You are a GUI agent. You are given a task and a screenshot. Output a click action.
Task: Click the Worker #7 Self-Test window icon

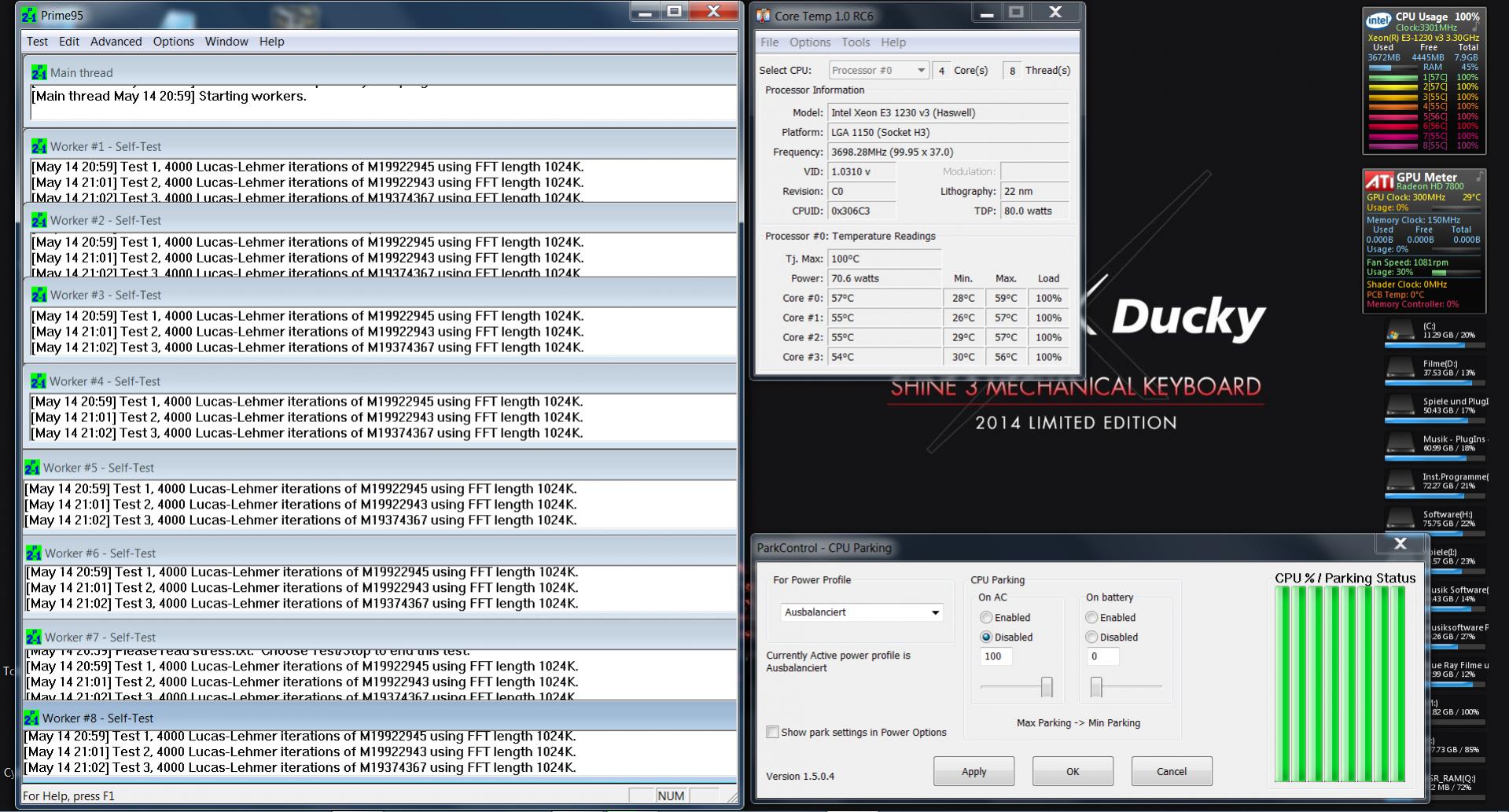coord(34,637)
